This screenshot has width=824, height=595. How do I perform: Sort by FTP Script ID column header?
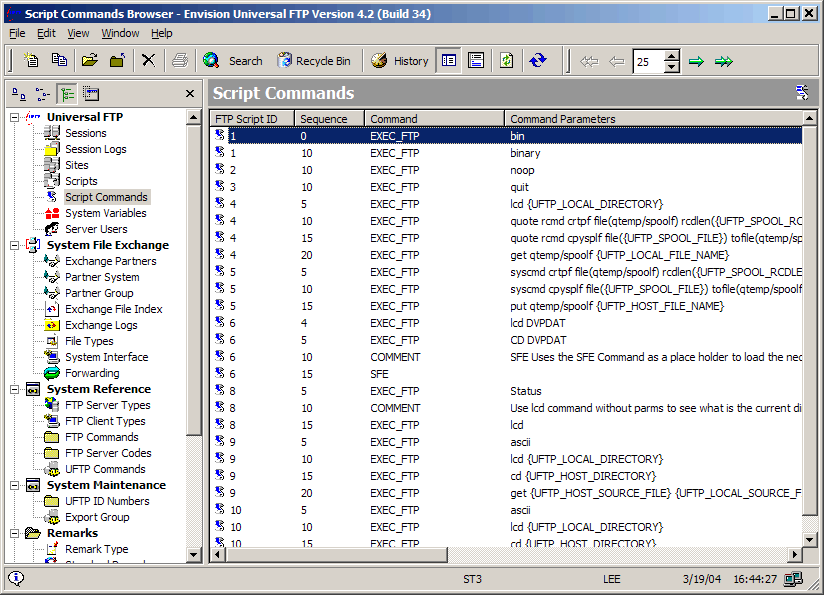coord(252,119)
